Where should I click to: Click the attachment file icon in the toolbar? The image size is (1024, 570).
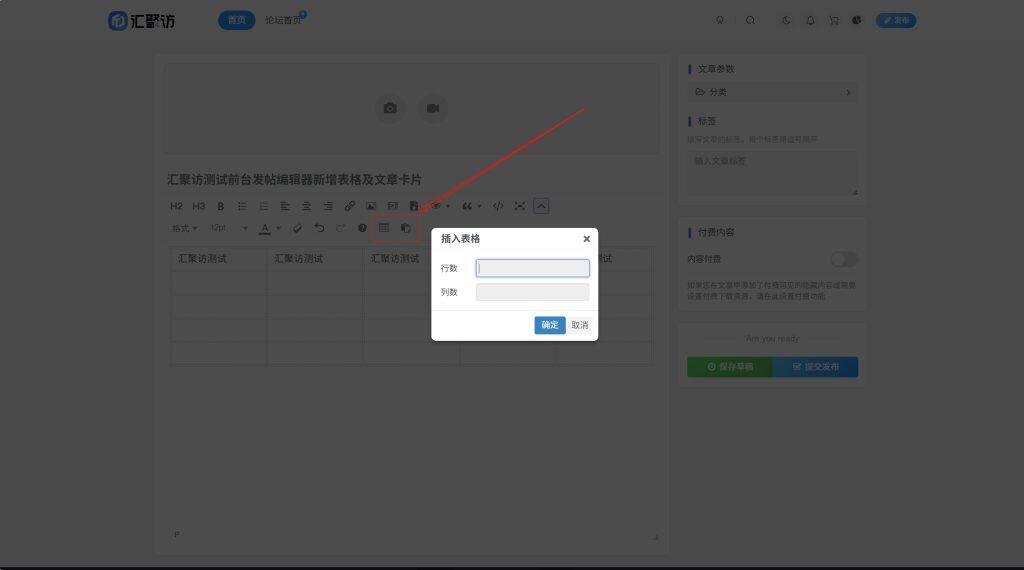tap(413, 206)
